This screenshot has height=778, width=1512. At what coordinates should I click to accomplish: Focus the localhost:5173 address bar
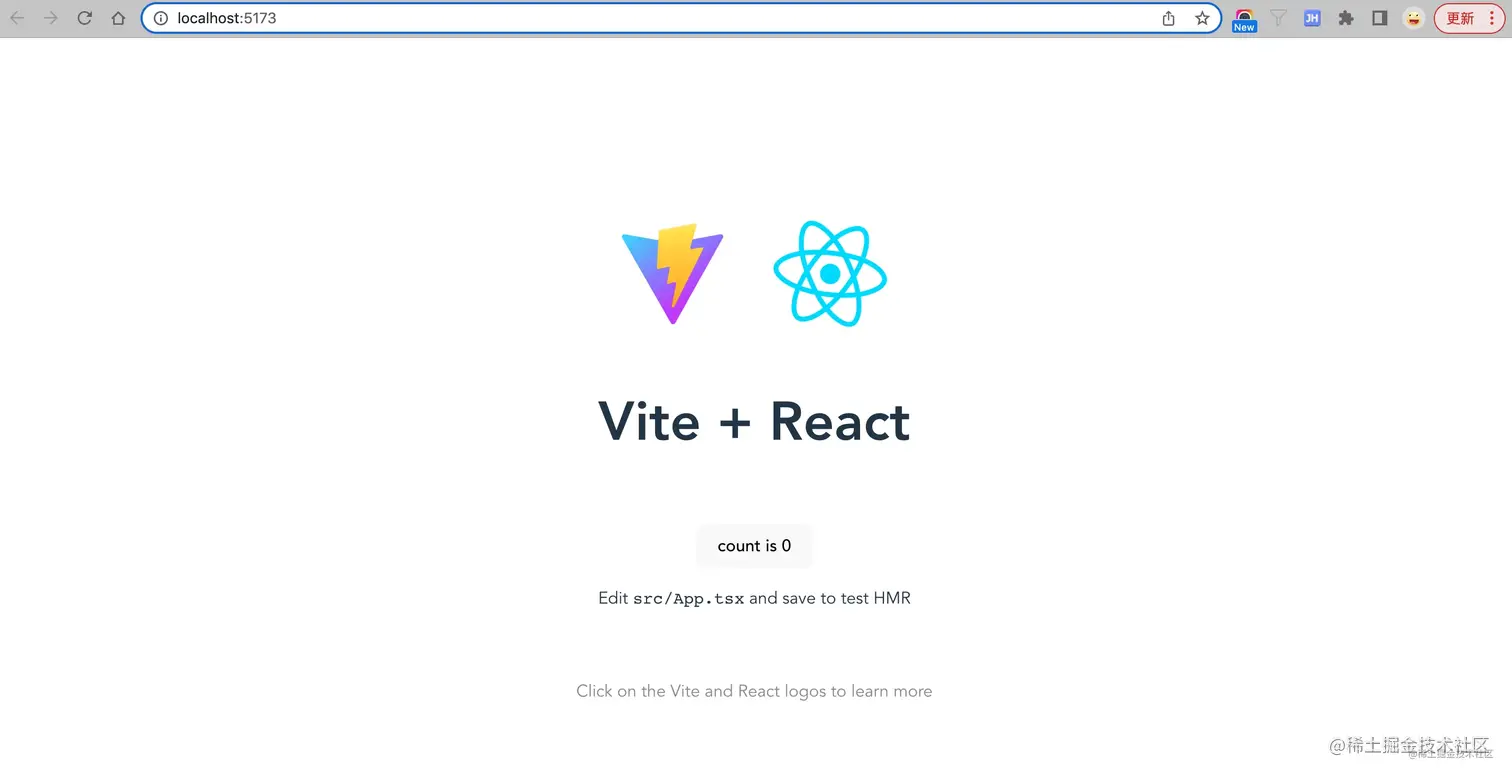[x=680, y=18]
